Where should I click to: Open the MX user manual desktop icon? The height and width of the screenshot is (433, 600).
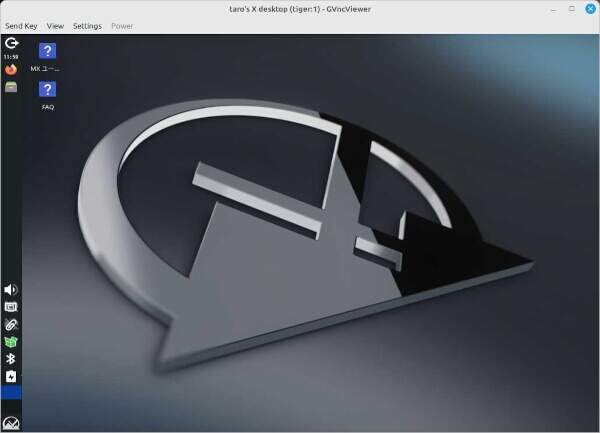click(47, 52)
